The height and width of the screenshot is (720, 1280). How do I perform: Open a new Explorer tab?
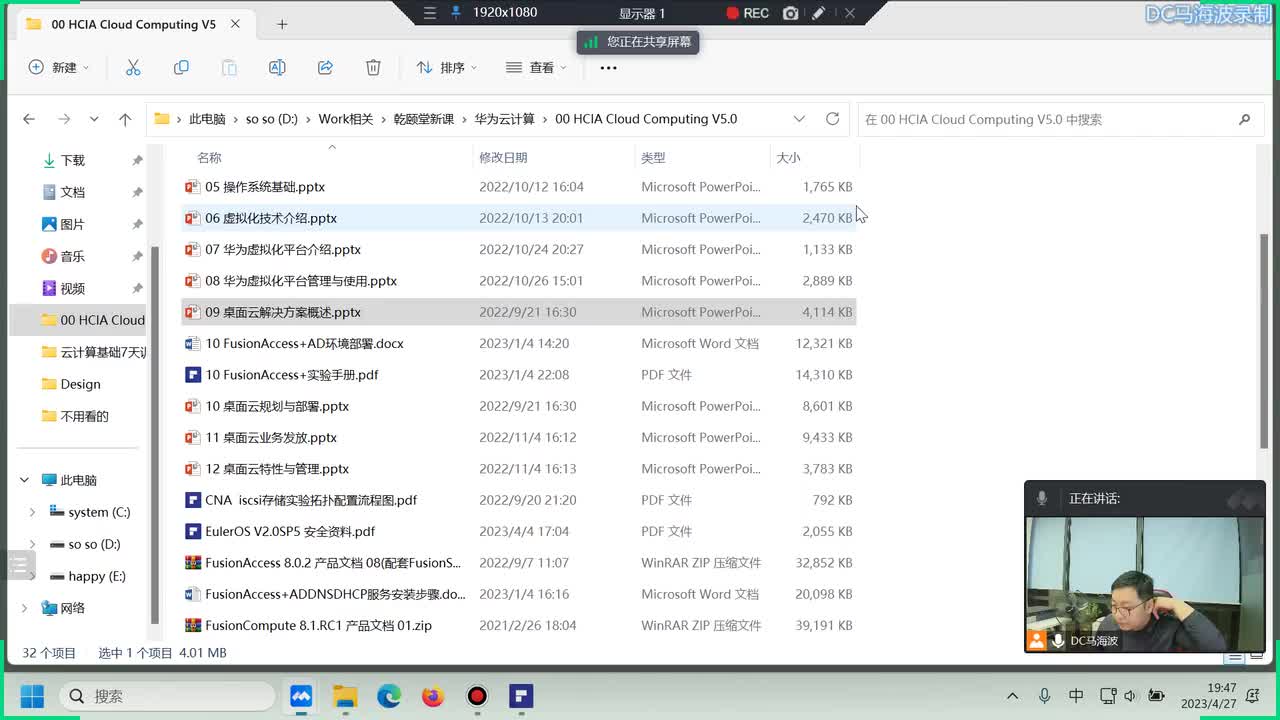click(282, 24)
